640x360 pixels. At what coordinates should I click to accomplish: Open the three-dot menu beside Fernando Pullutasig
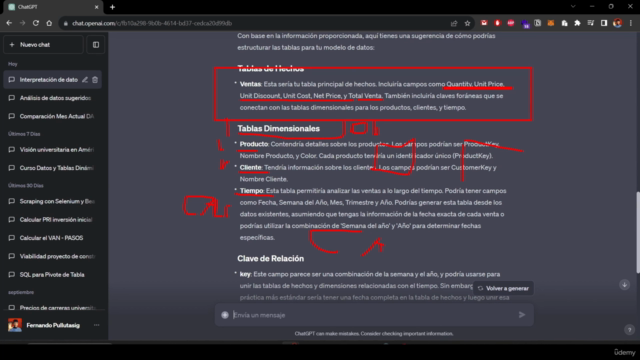pos(96,325)
